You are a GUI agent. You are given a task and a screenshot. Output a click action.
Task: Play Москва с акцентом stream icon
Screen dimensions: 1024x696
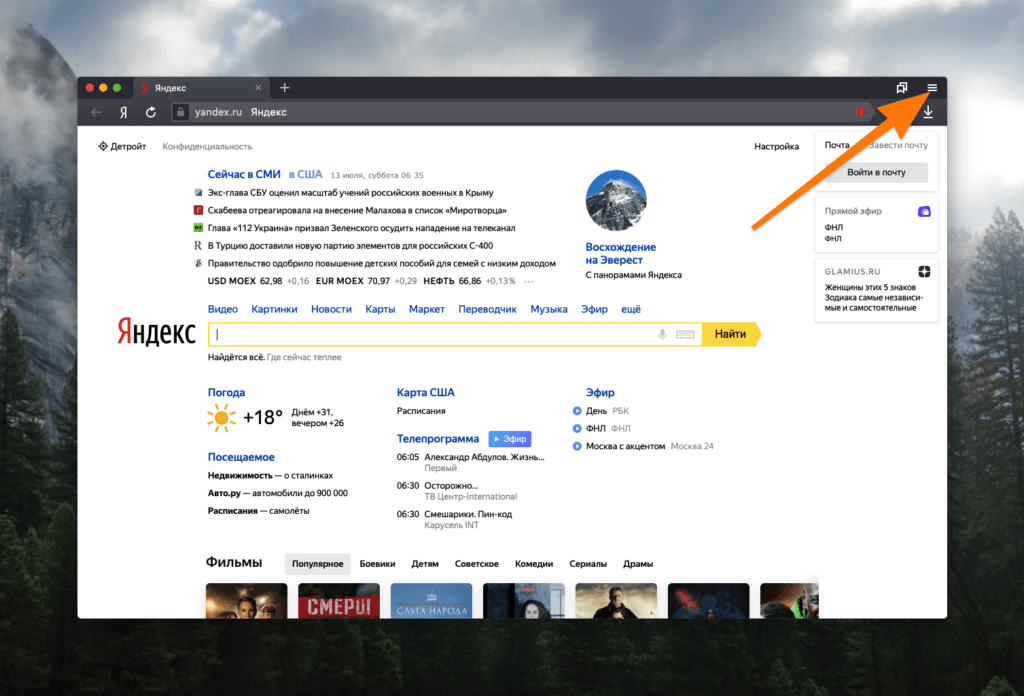577,446
